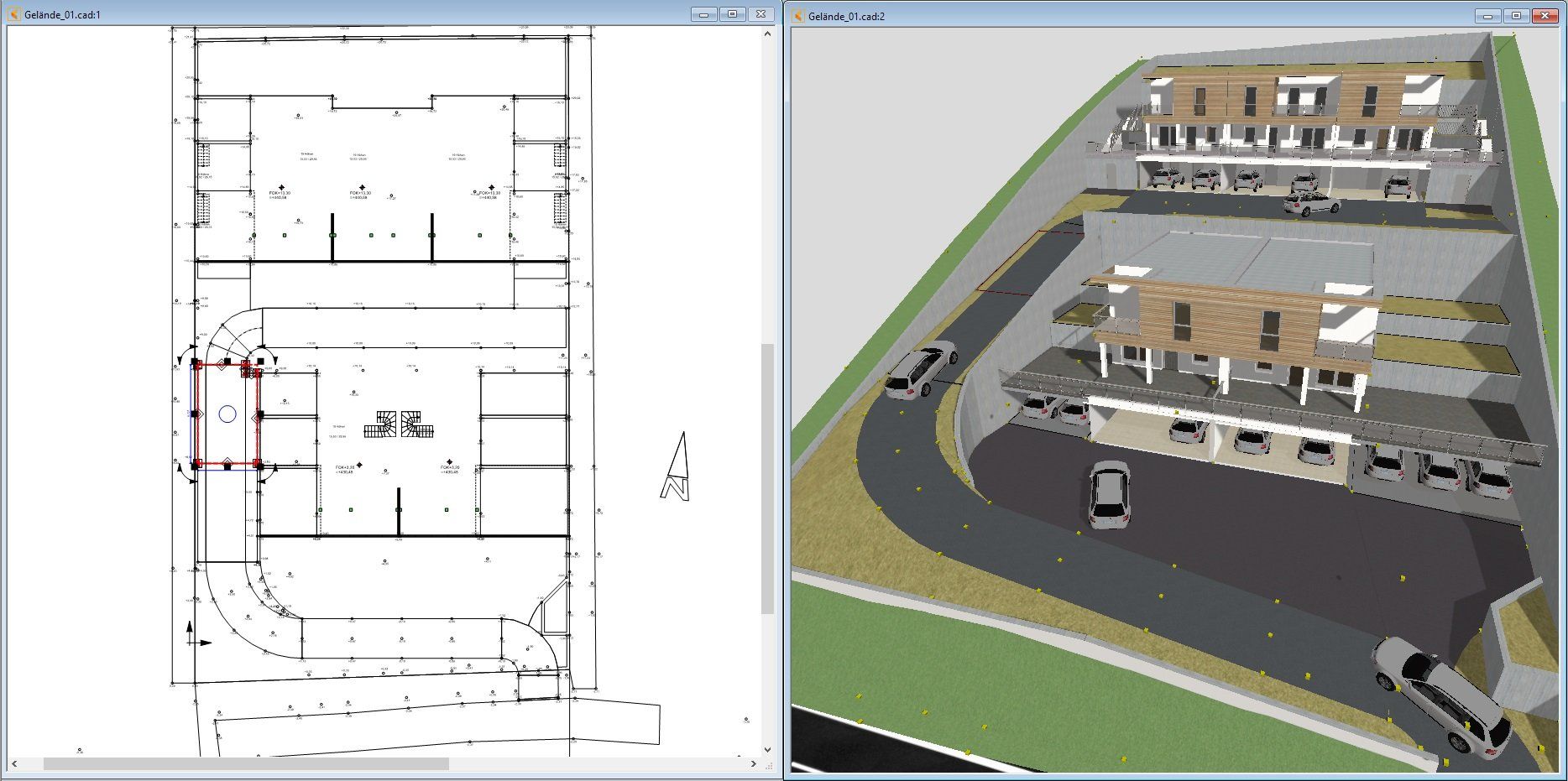Minimize the Gelände_01.cad:1 plan window
This screenshot has width=1568, height=781.
[x=704, y=14]
